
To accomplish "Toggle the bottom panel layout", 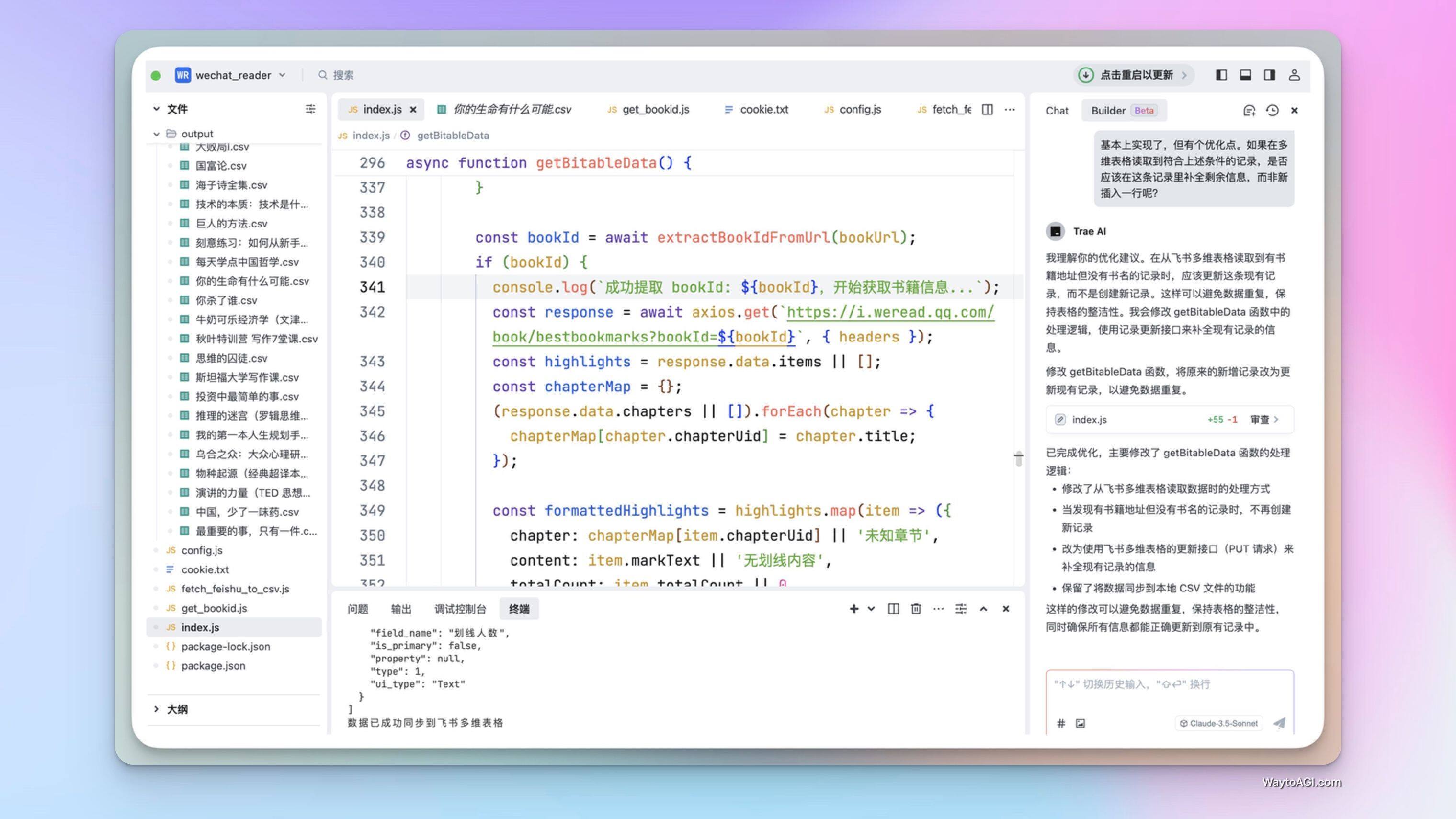I will pos(1245,75).
